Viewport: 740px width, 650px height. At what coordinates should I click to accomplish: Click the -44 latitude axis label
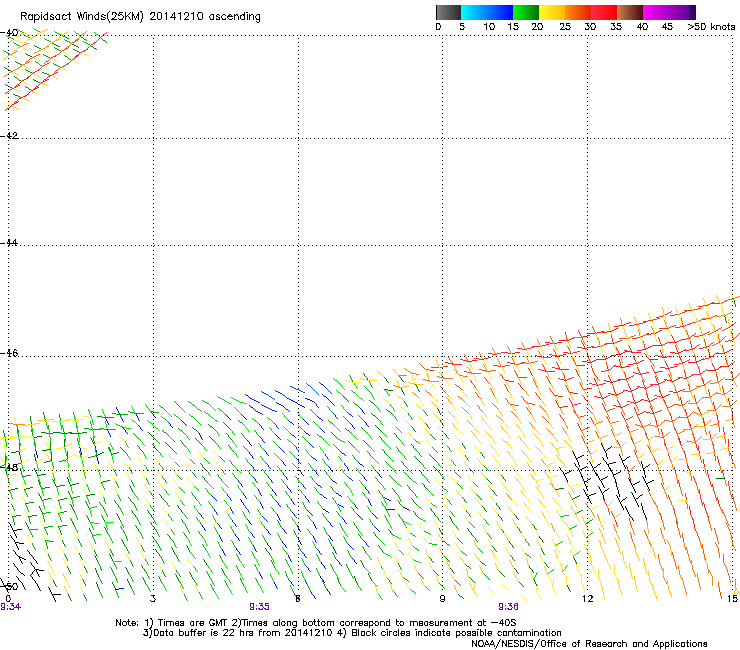pyautogui.click(x=9, y=243)
